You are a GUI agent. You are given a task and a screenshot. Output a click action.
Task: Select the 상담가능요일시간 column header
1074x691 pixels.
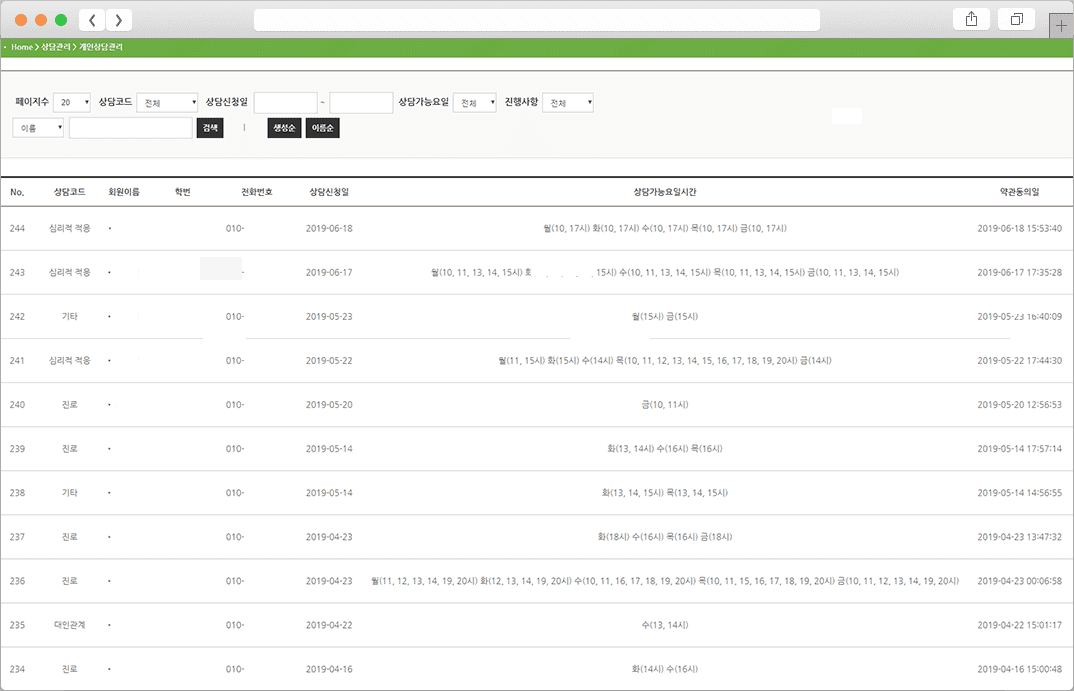665,192
